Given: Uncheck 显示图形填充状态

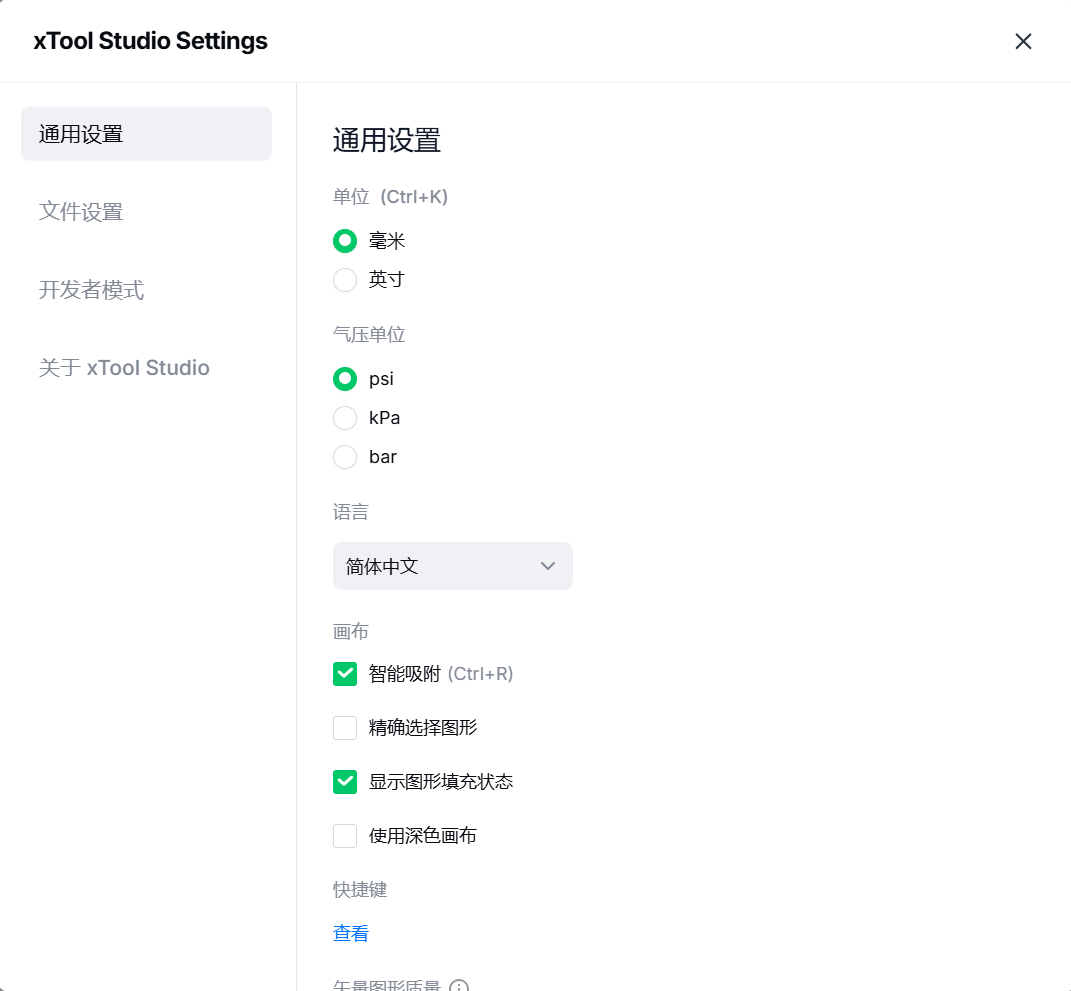Looking at the screenshot, I should 345,782.
